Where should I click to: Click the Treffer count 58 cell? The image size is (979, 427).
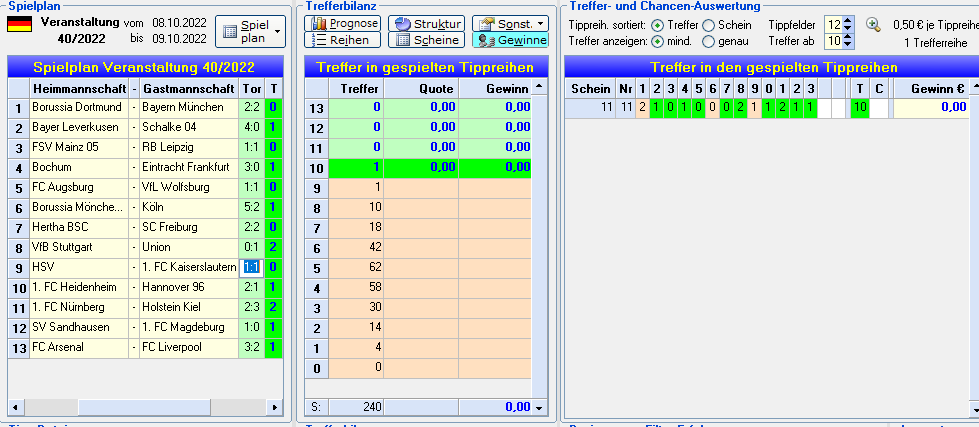[x=356, y=287]
